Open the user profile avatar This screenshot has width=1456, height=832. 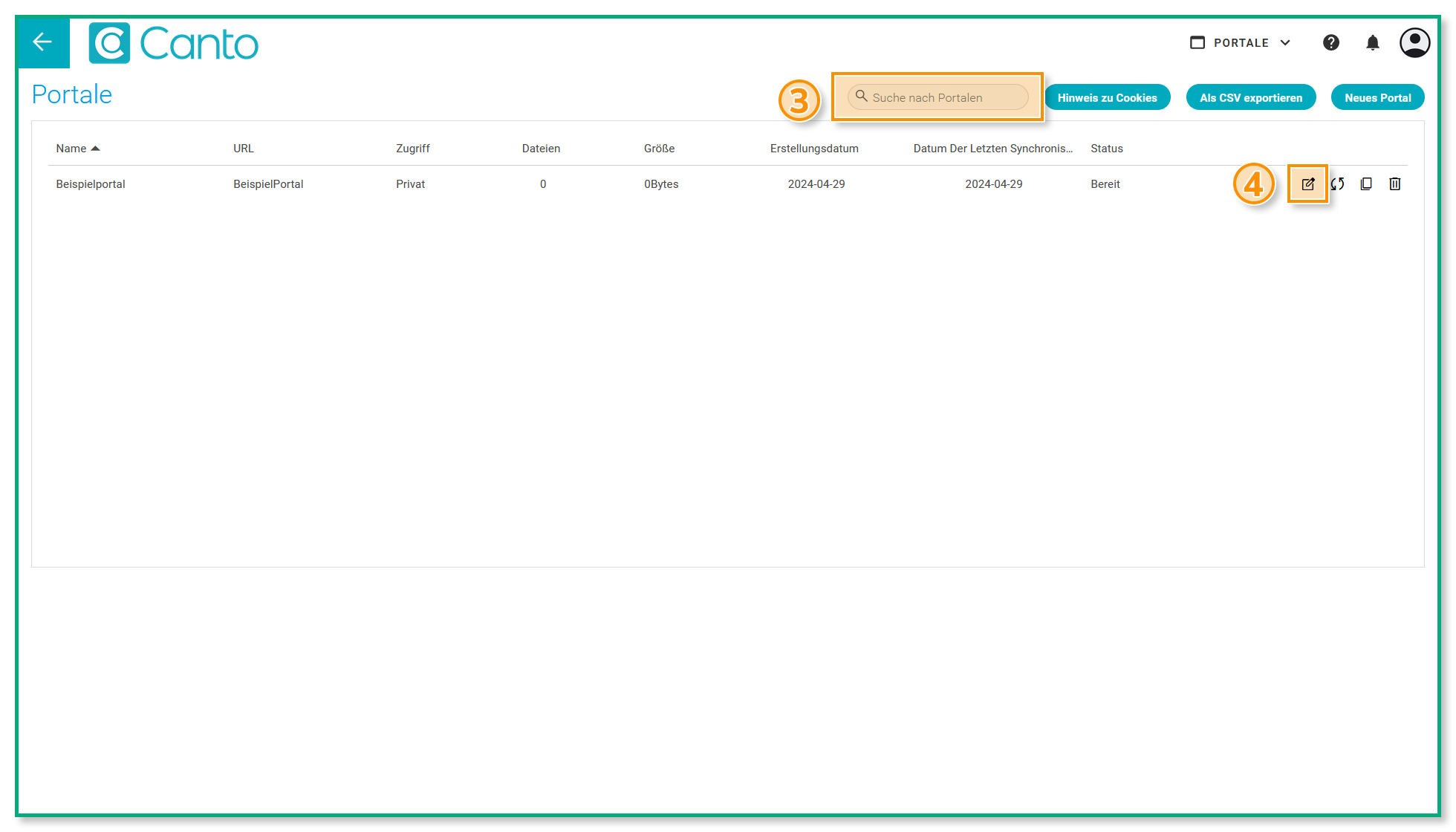[1414, 42]
